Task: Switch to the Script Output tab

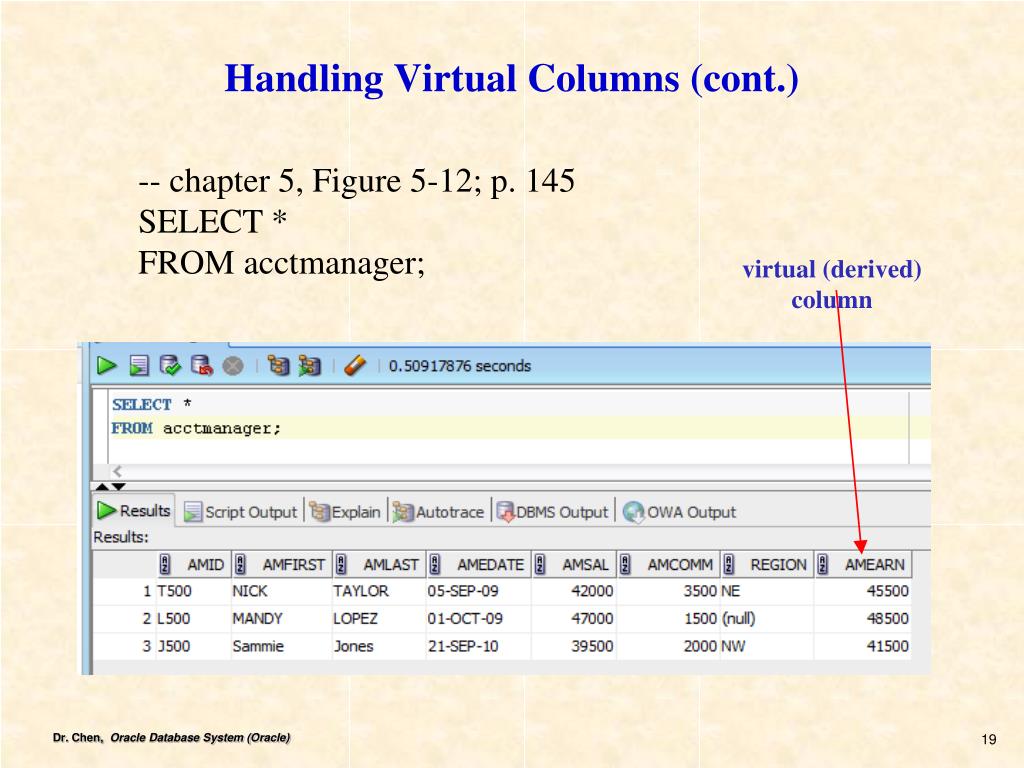Action: 240,512
